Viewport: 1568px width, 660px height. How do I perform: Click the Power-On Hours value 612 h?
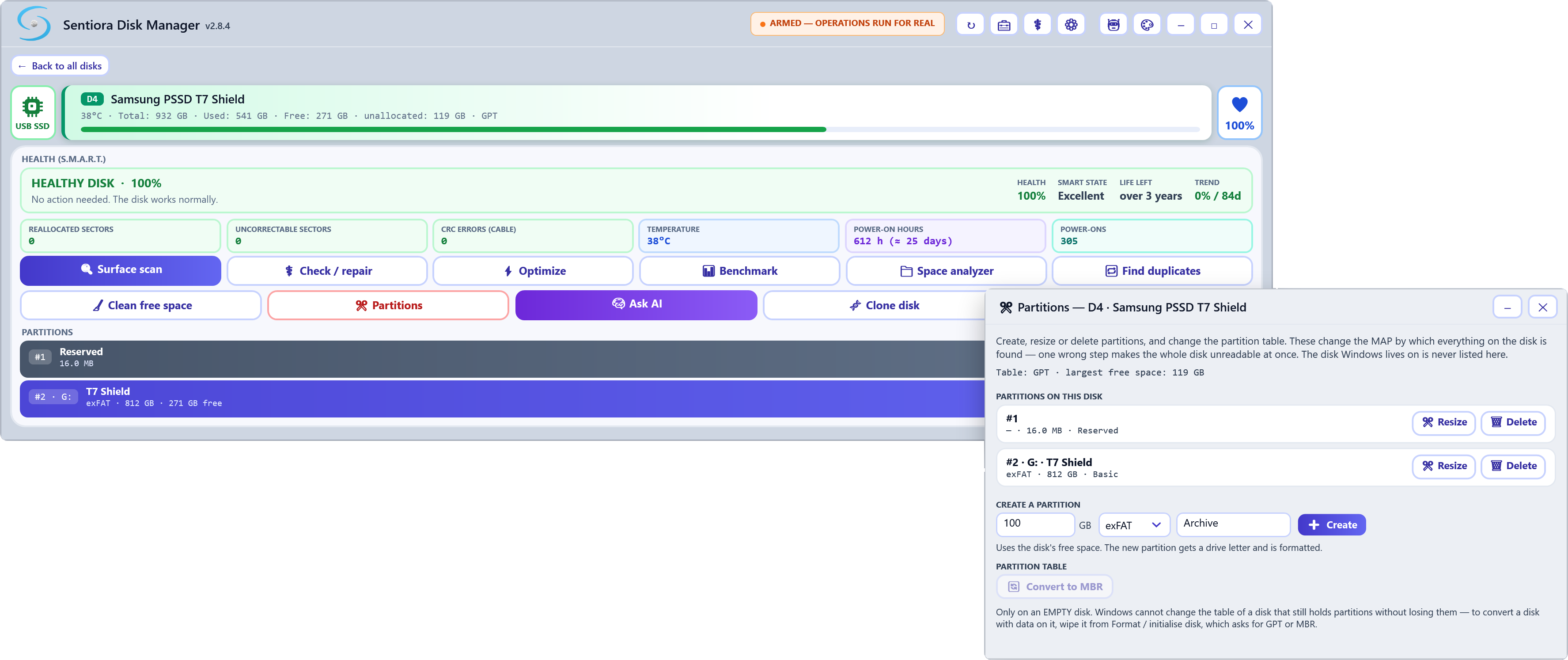903,241
